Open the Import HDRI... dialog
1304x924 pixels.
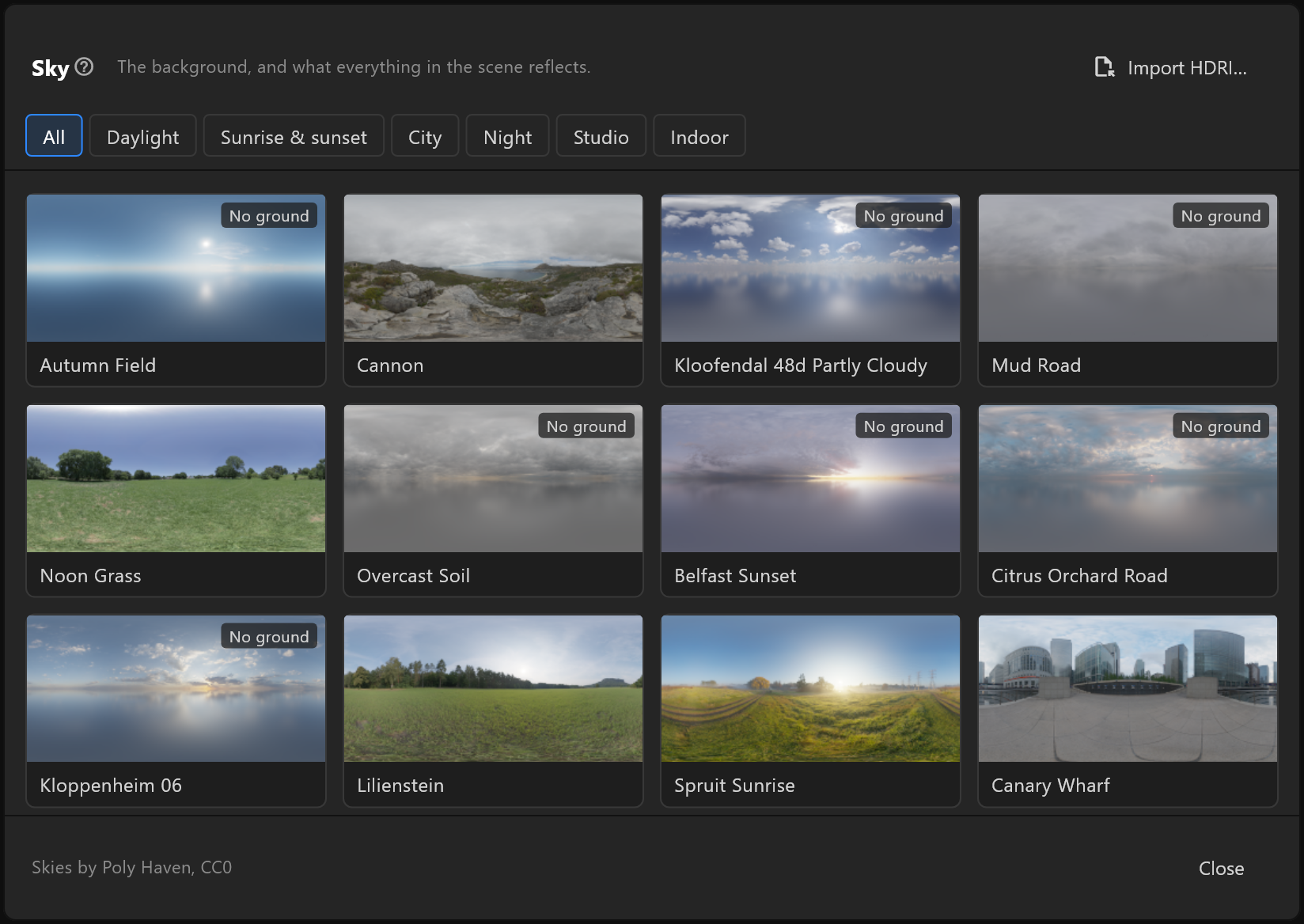click(1171, 68)
